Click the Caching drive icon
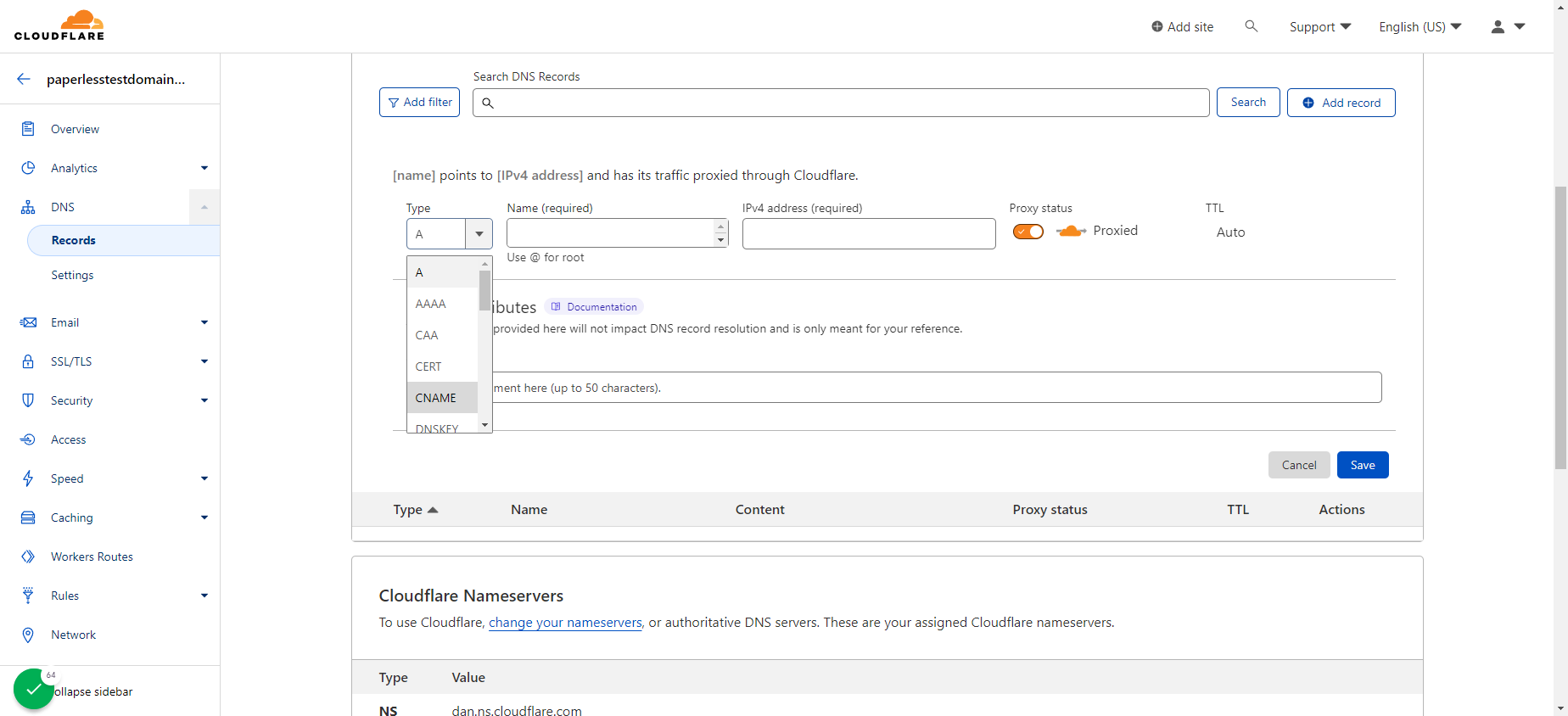Screen dimensions: 1568x716 tap(28, 517)
